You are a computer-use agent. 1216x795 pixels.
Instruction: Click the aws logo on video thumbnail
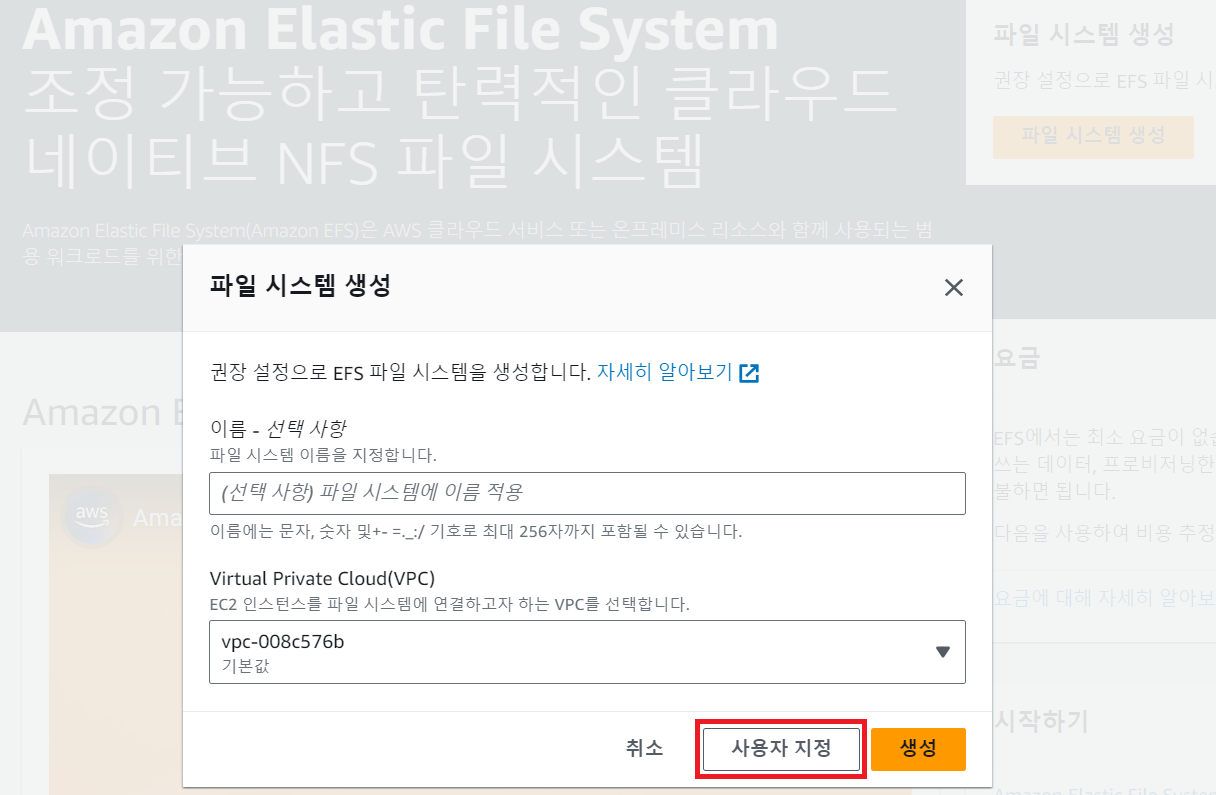pyautogui.click(x=92, y=517)
